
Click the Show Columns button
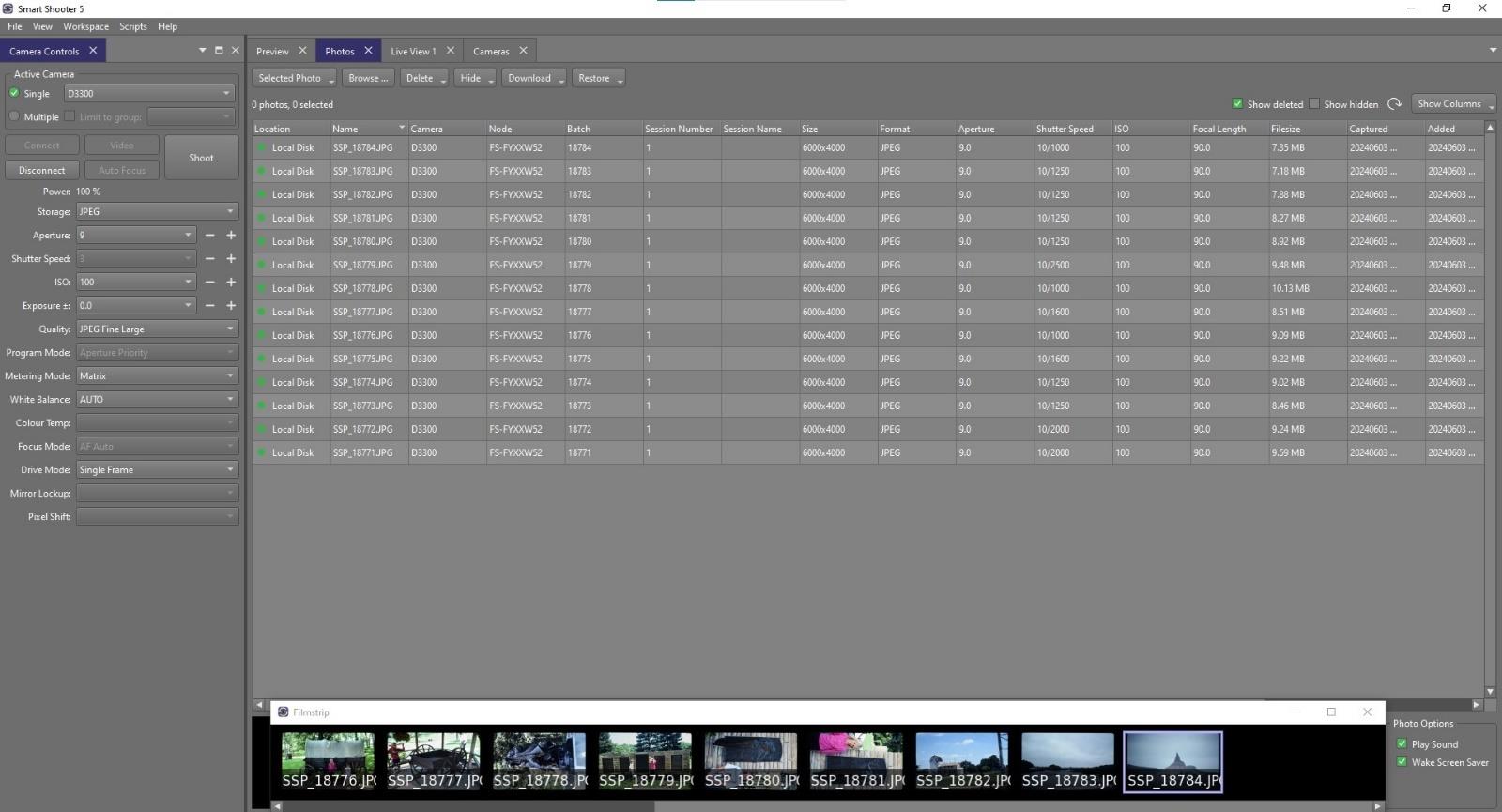click(1453, 104)
